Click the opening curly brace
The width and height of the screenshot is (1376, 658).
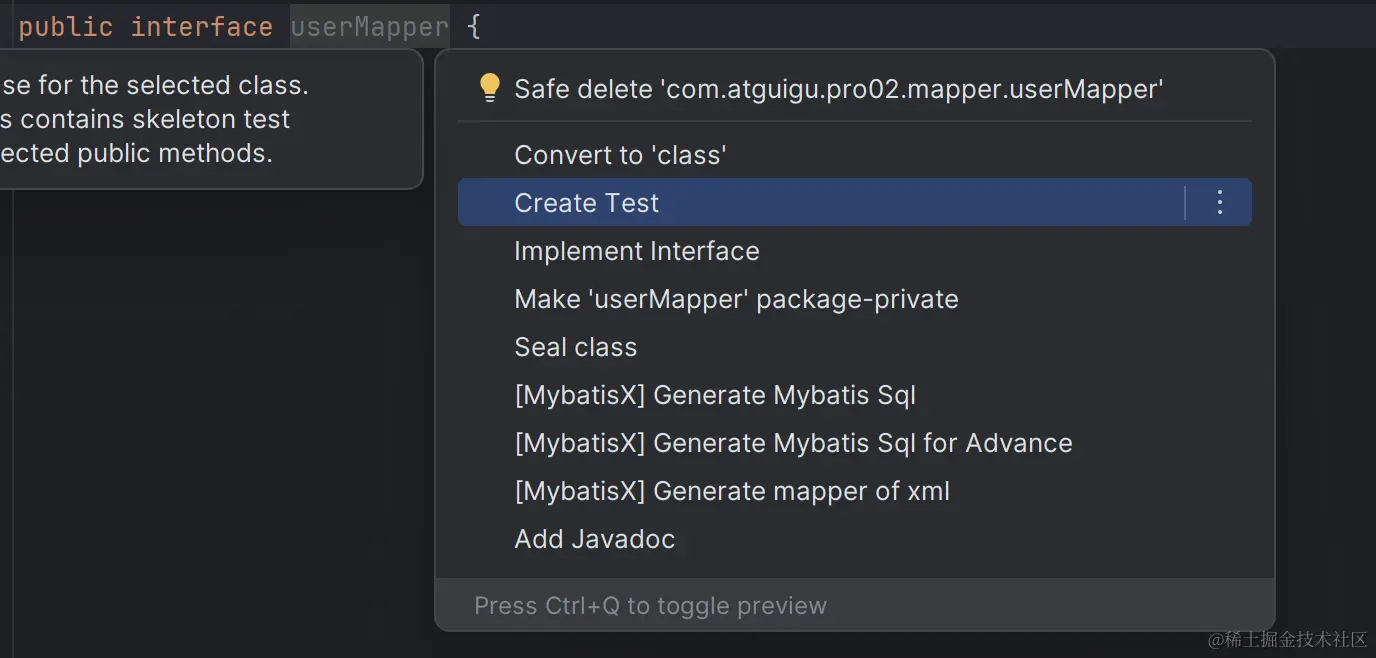coord(474,27)
